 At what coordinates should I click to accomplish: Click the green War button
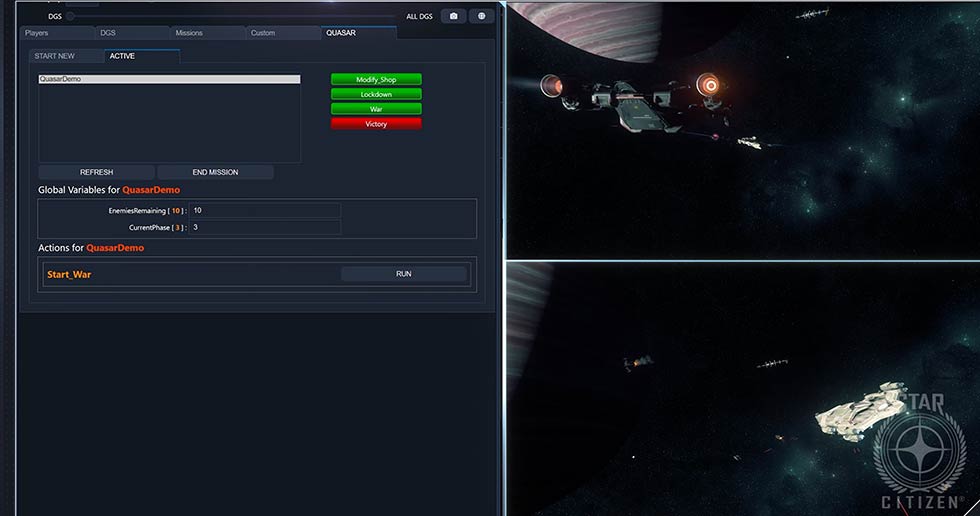click(x=376, y=109)
